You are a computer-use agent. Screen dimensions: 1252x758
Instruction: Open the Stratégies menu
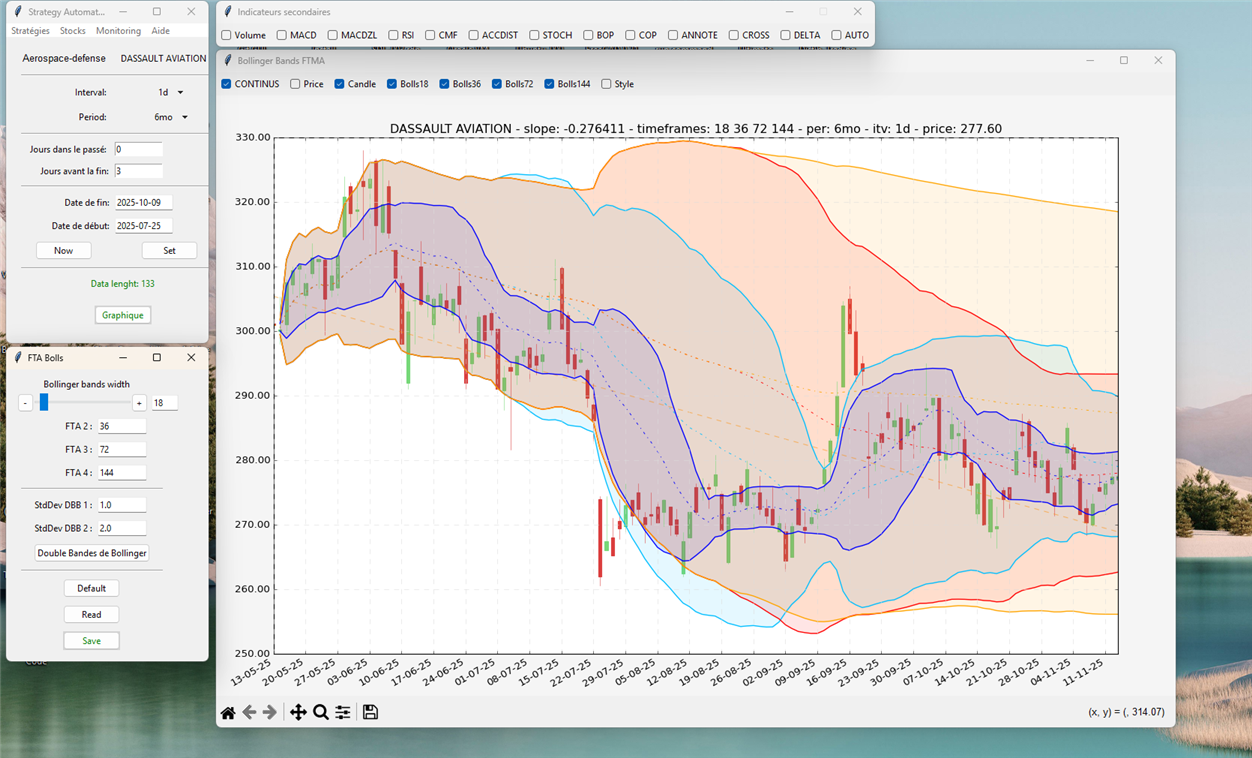(x=30, y=31)
